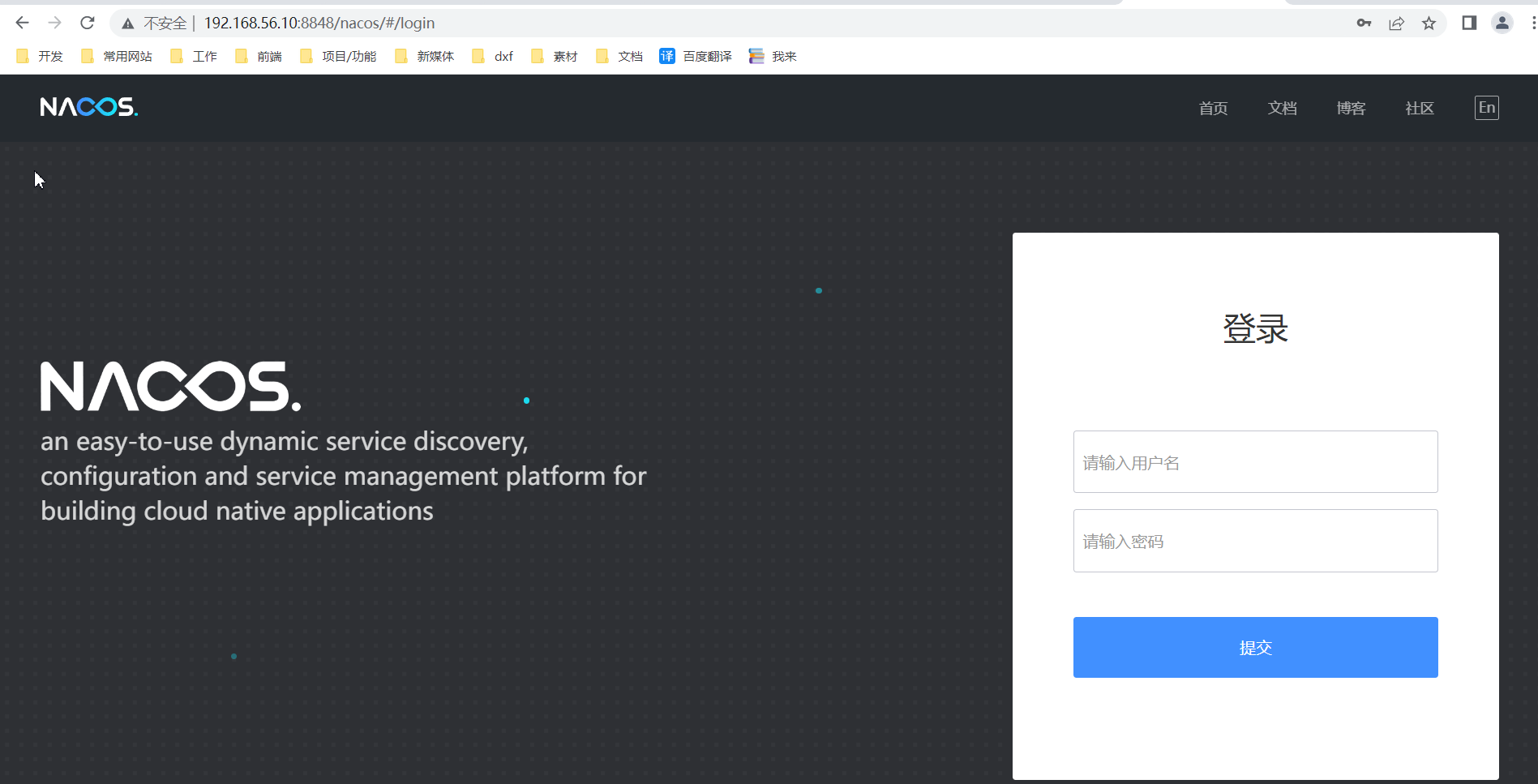Go back with the browser back arrow
The image size is (1538, 784).
pos(23,23)
